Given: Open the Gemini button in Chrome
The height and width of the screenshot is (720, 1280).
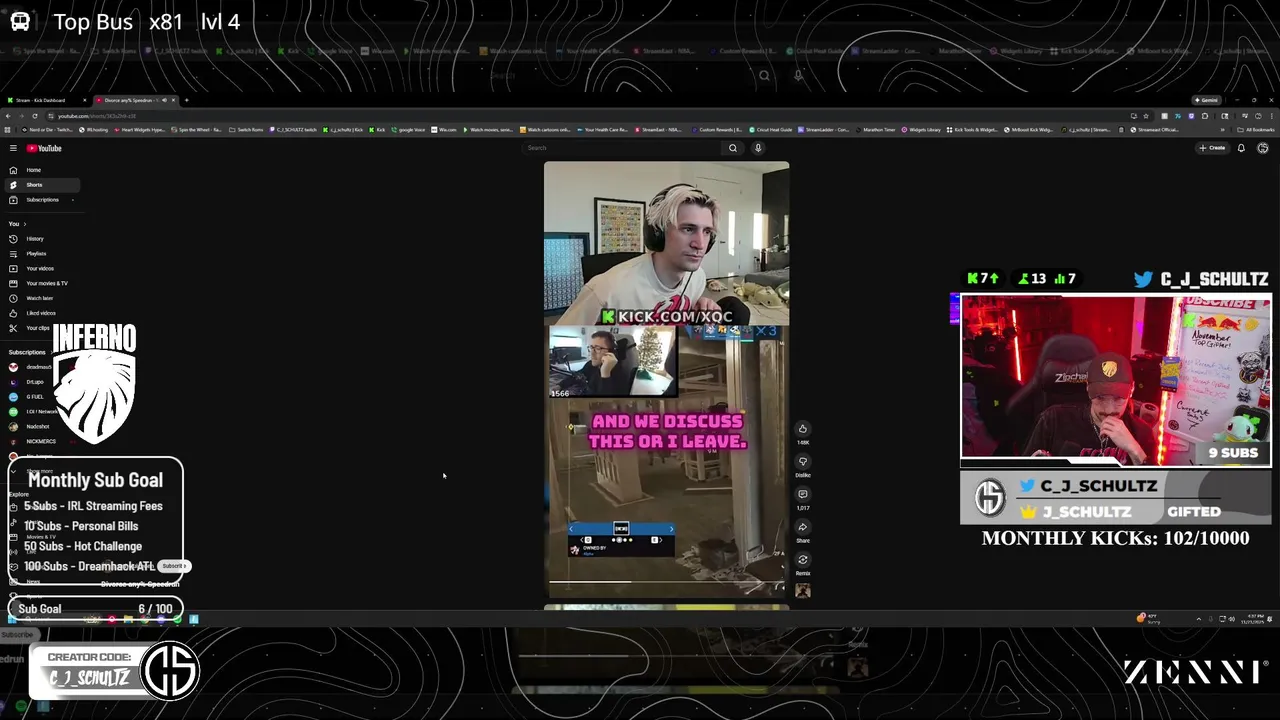Looking at the screenshot, I should [1205, 100].
